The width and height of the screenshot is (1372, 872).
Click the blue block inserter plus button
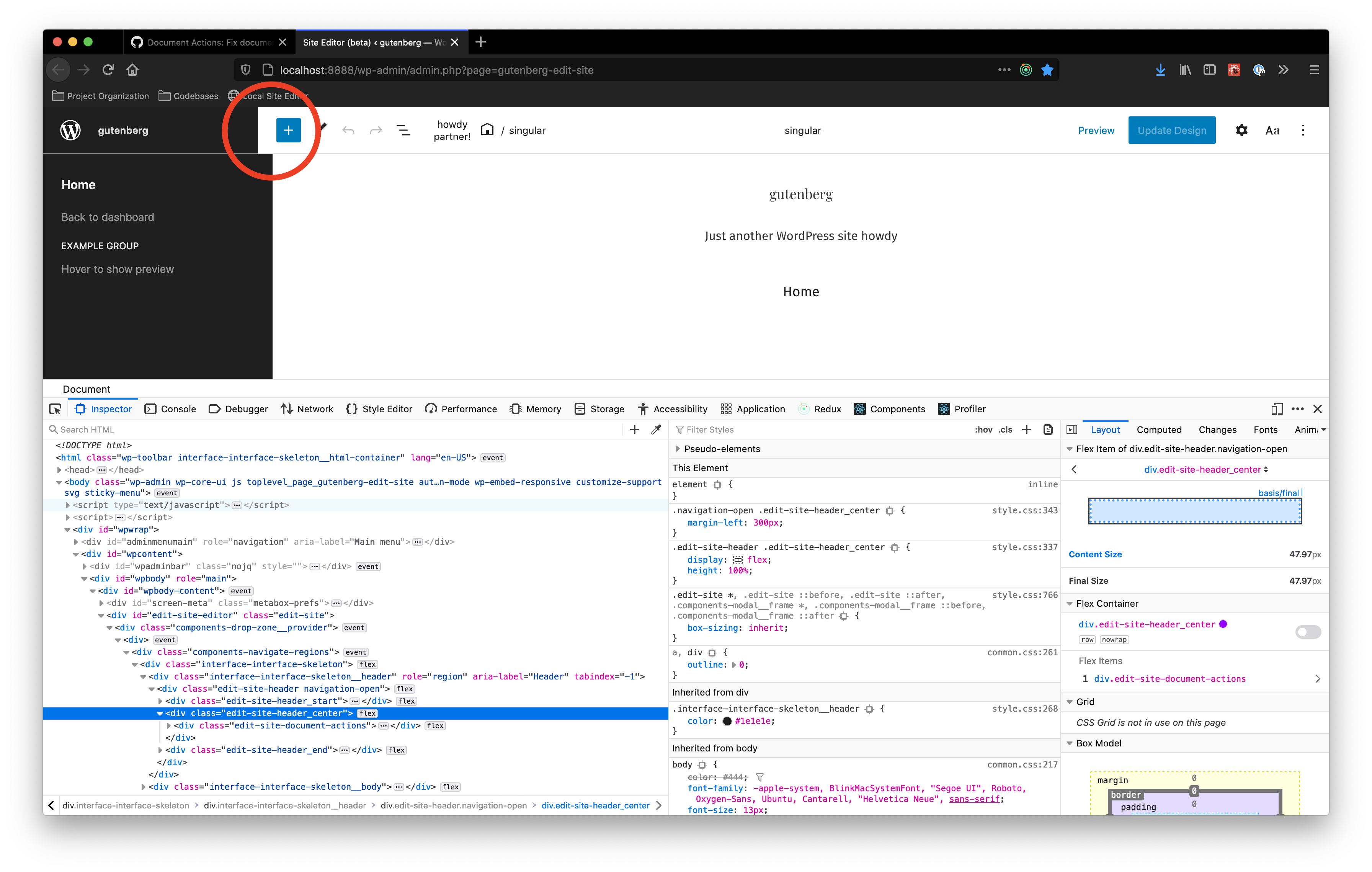pos(288,131)
